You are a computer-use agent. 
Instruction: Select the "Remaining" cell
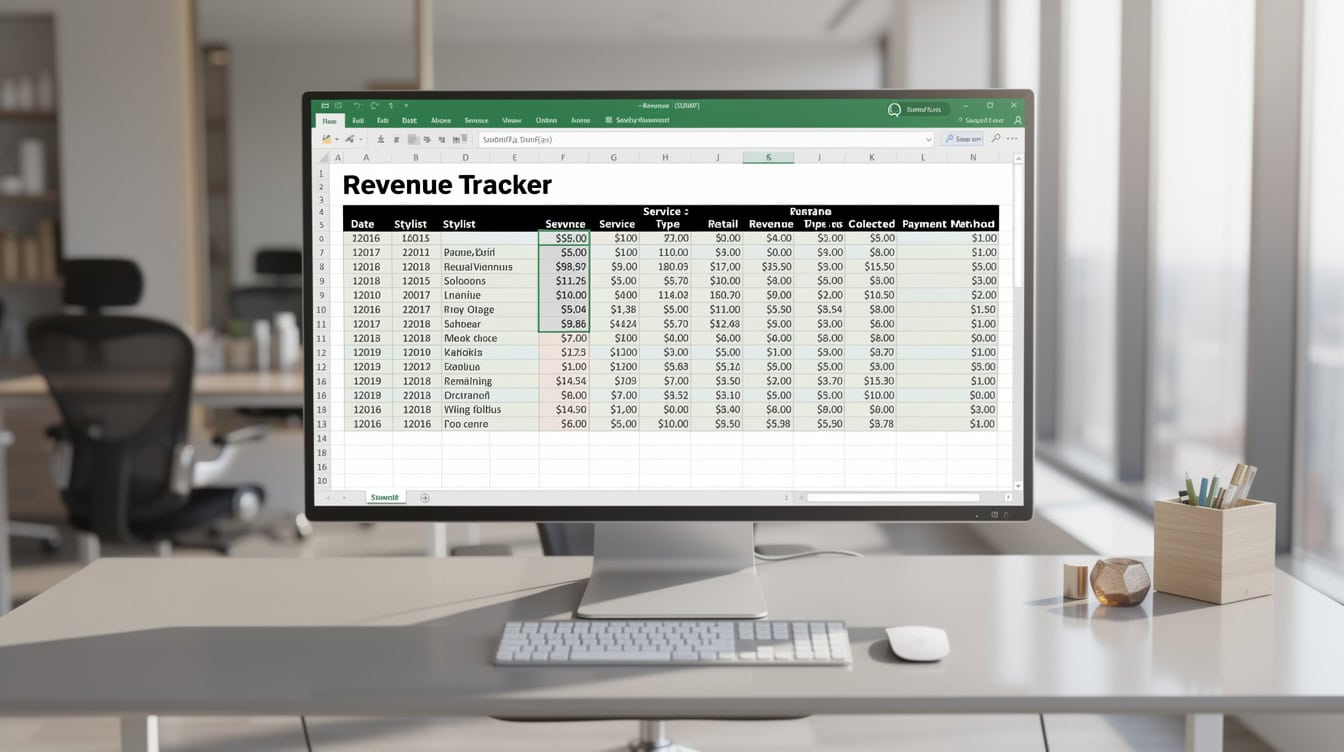click(490, 381)
